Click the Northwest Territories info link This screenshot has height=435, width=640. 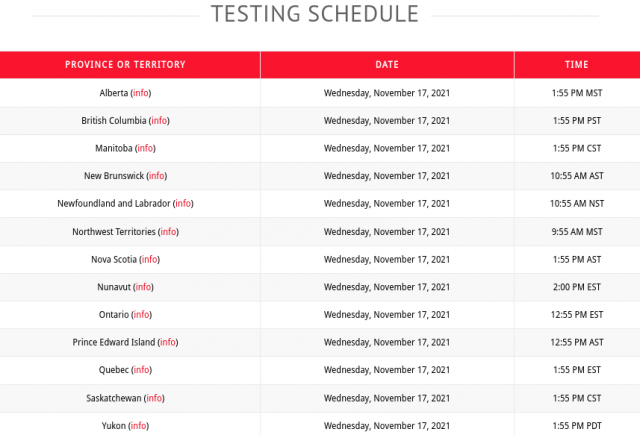pyautogui.click(x=168, y=232)
